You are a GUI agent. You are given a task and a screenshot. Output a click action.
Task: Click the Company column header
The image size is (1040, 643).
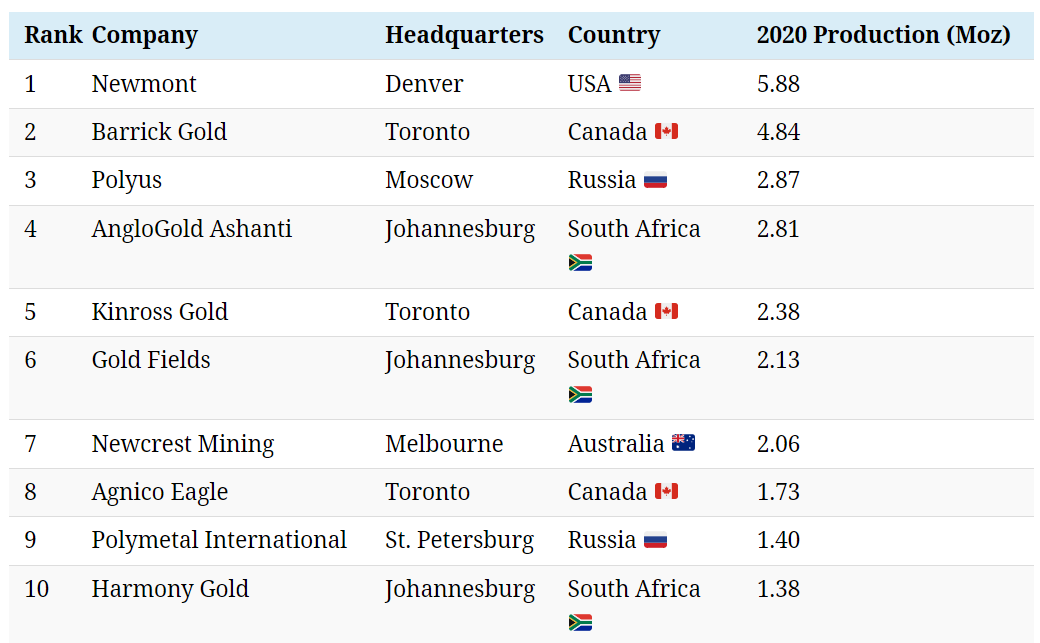(144, 35)
